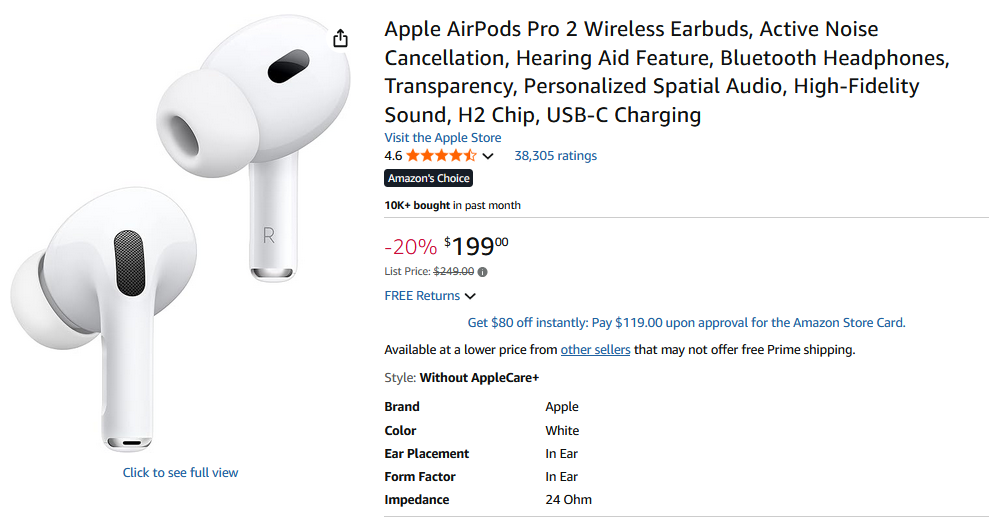Open the Amazon Store Card $80 off offer

coord(686,323)
